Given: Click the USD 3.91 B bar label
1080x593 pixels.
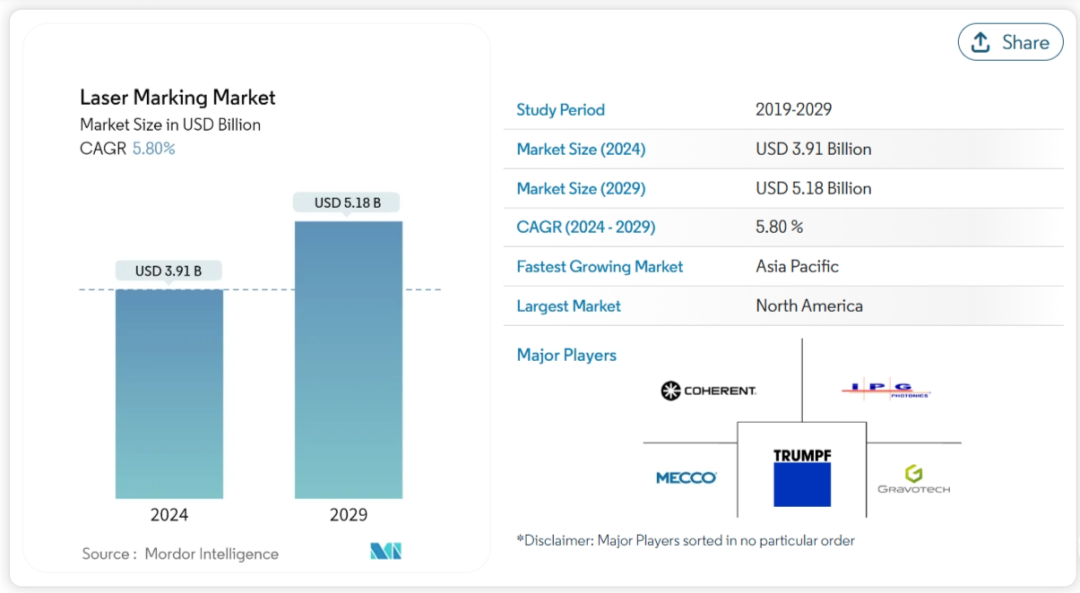Looking at the screenshot, I should (x=168, y=271).
